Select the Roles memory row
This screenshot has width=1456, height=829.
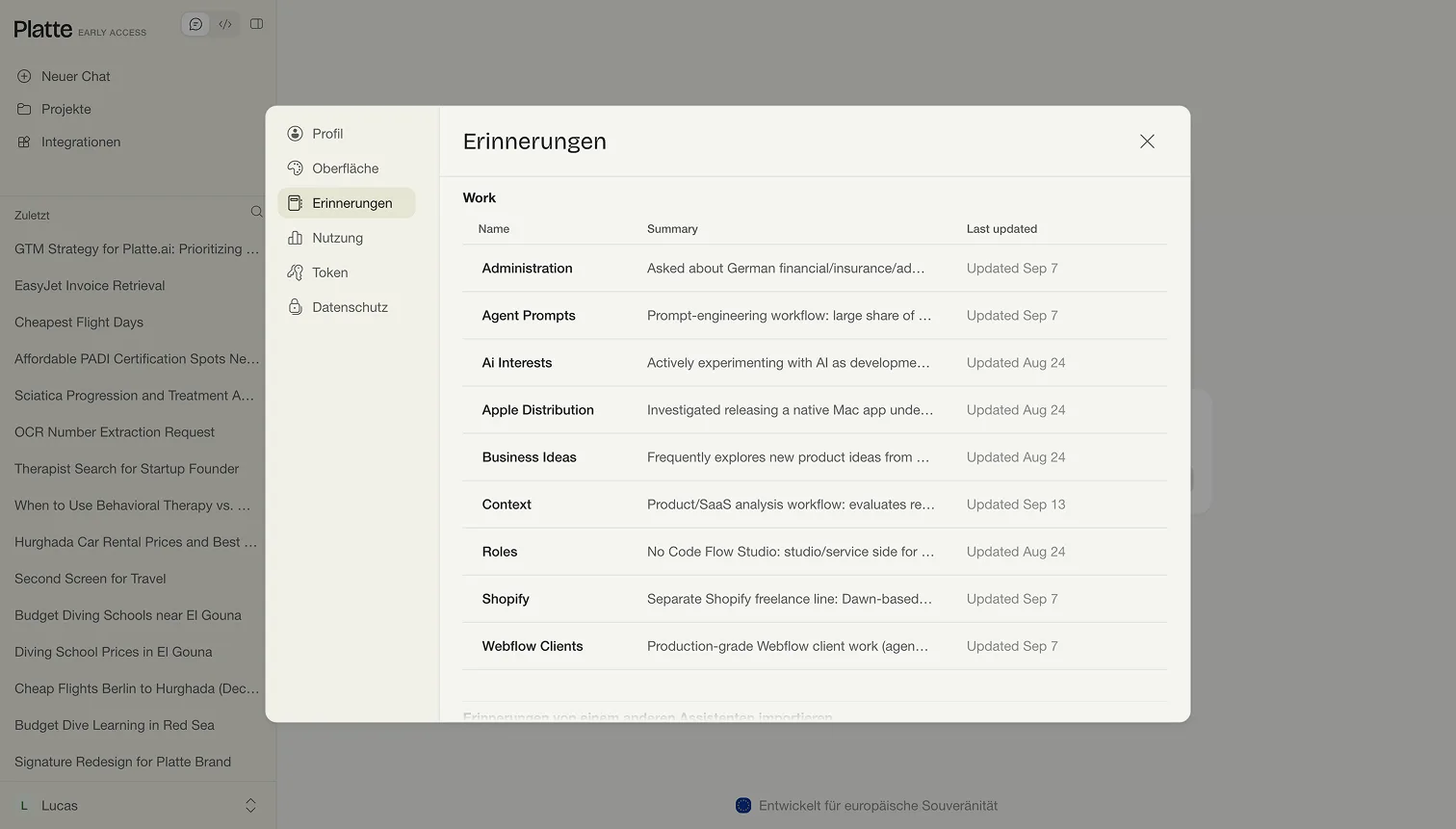[815, 552]
